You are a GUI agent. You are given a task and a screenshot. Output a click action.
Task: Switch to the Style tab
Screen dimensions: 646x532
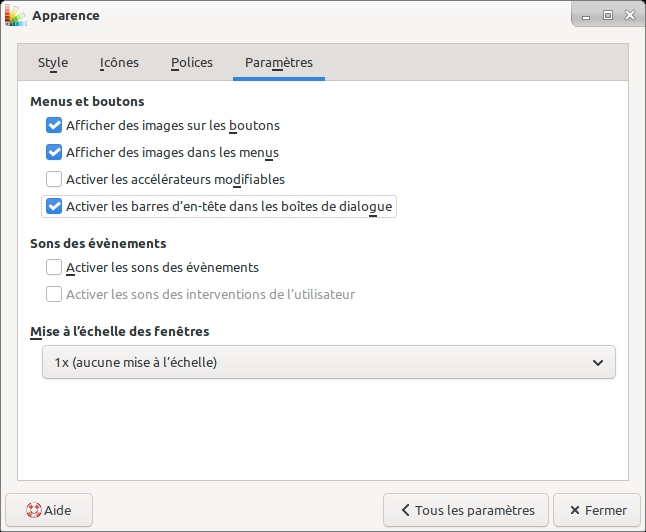[x=53, y=63]
